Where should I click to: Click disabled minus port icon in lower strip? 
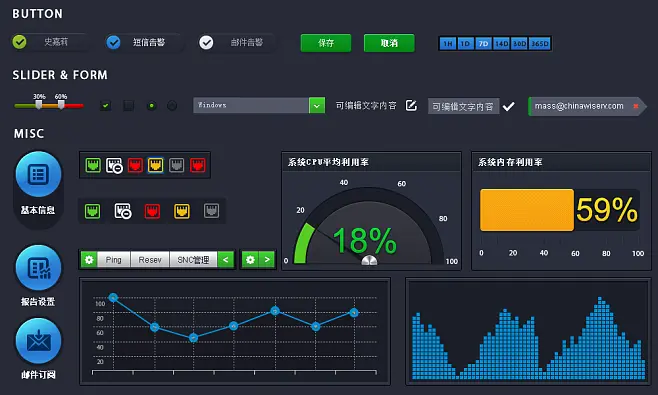pos(123,211)
